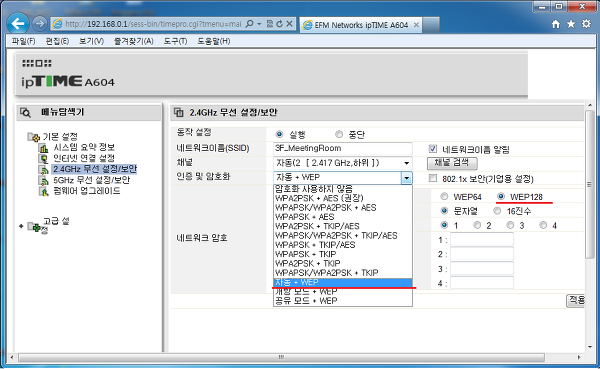Select the WEP128 radio button
Screen dimensions: 600x369
point(501,196)
